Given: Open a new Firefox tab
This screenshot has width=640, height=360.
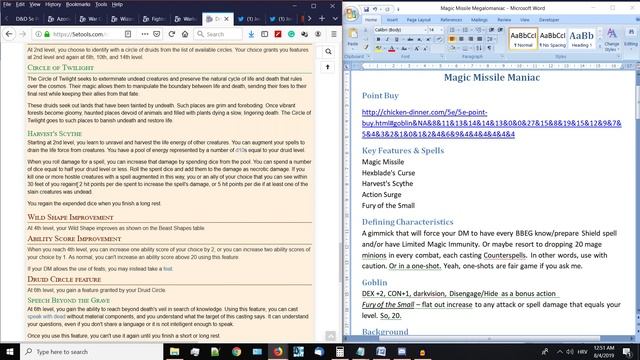Looking at the screenshot, I should pyautogui.click(x=322, y=18).
